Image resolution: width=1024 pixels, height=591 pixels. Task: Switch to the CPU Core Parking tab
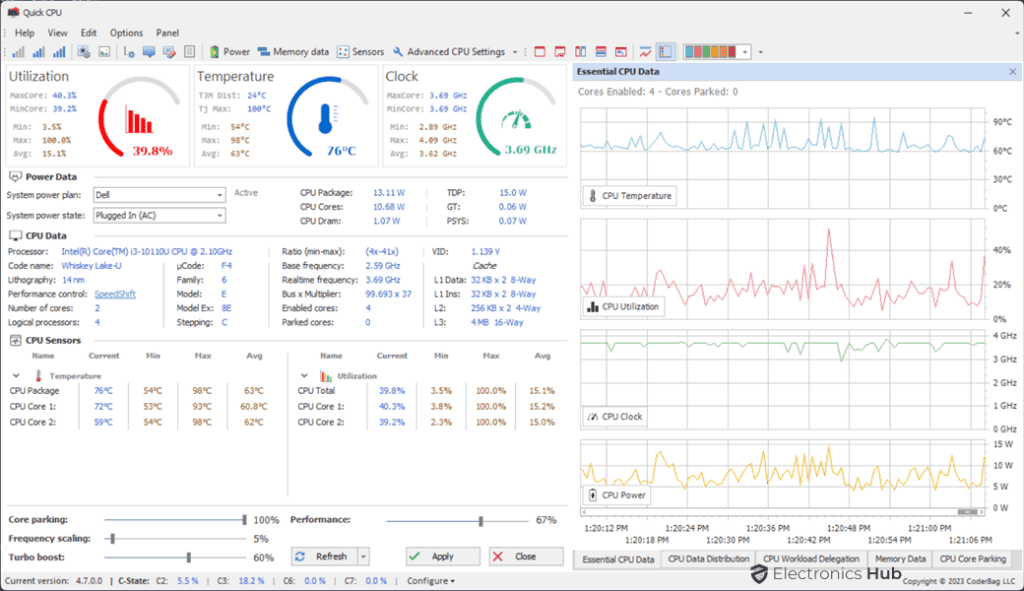click(x=975, y=558)
